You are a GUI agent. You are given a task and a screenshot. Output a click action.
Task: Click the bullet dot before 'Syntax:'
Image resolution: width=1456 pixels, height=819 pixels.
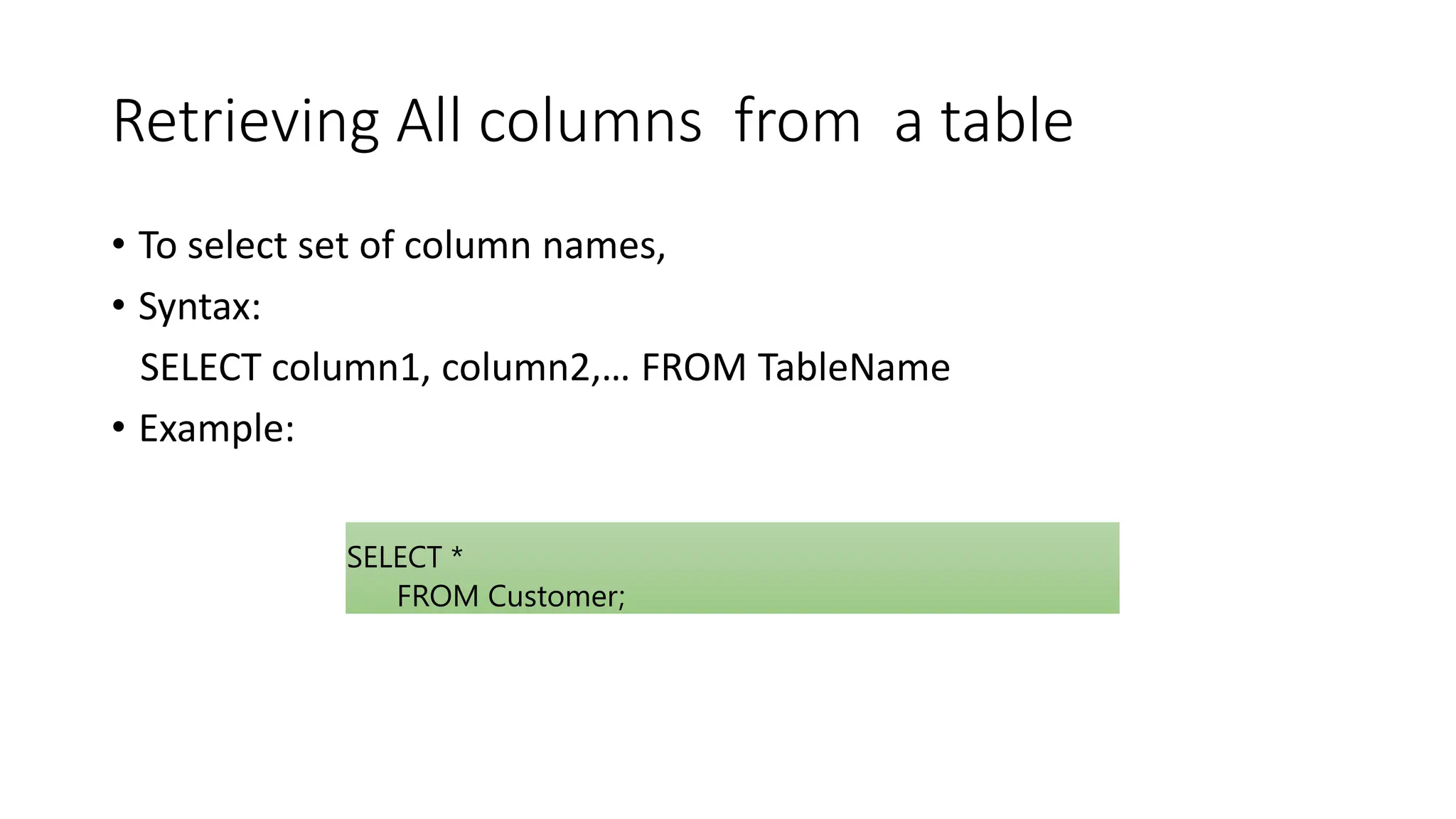pos(118,306)
